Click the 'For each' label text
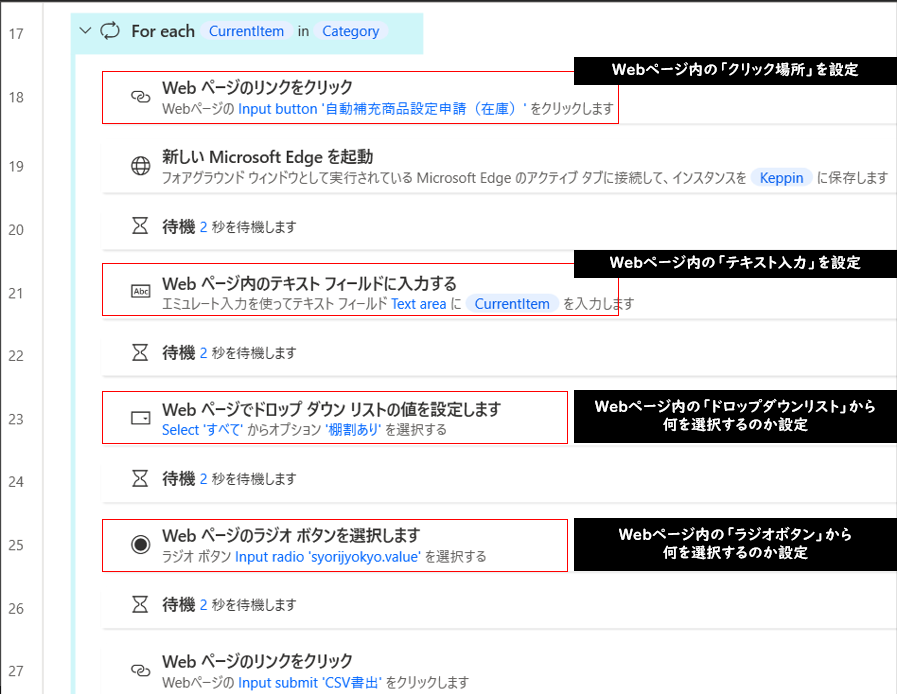 pos(163,31)
